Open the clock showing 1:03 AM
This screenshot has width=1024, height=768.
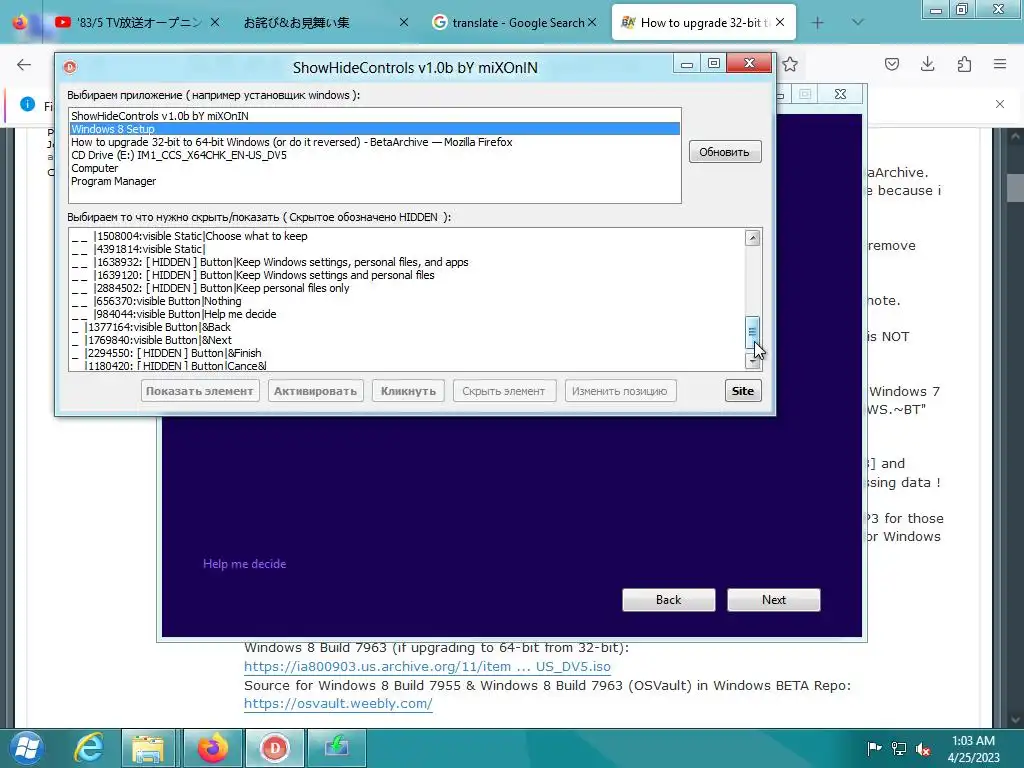(x=973, y=748)
